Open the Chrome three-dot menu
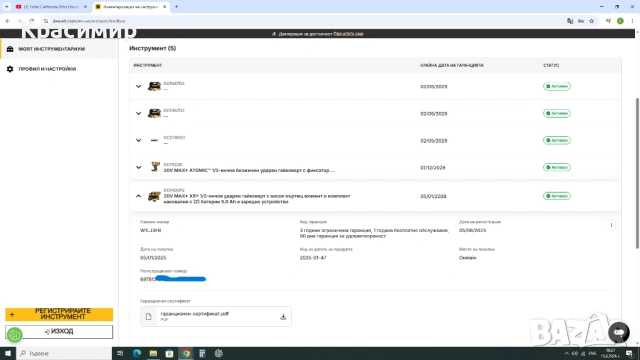 [x=632, y=21]
